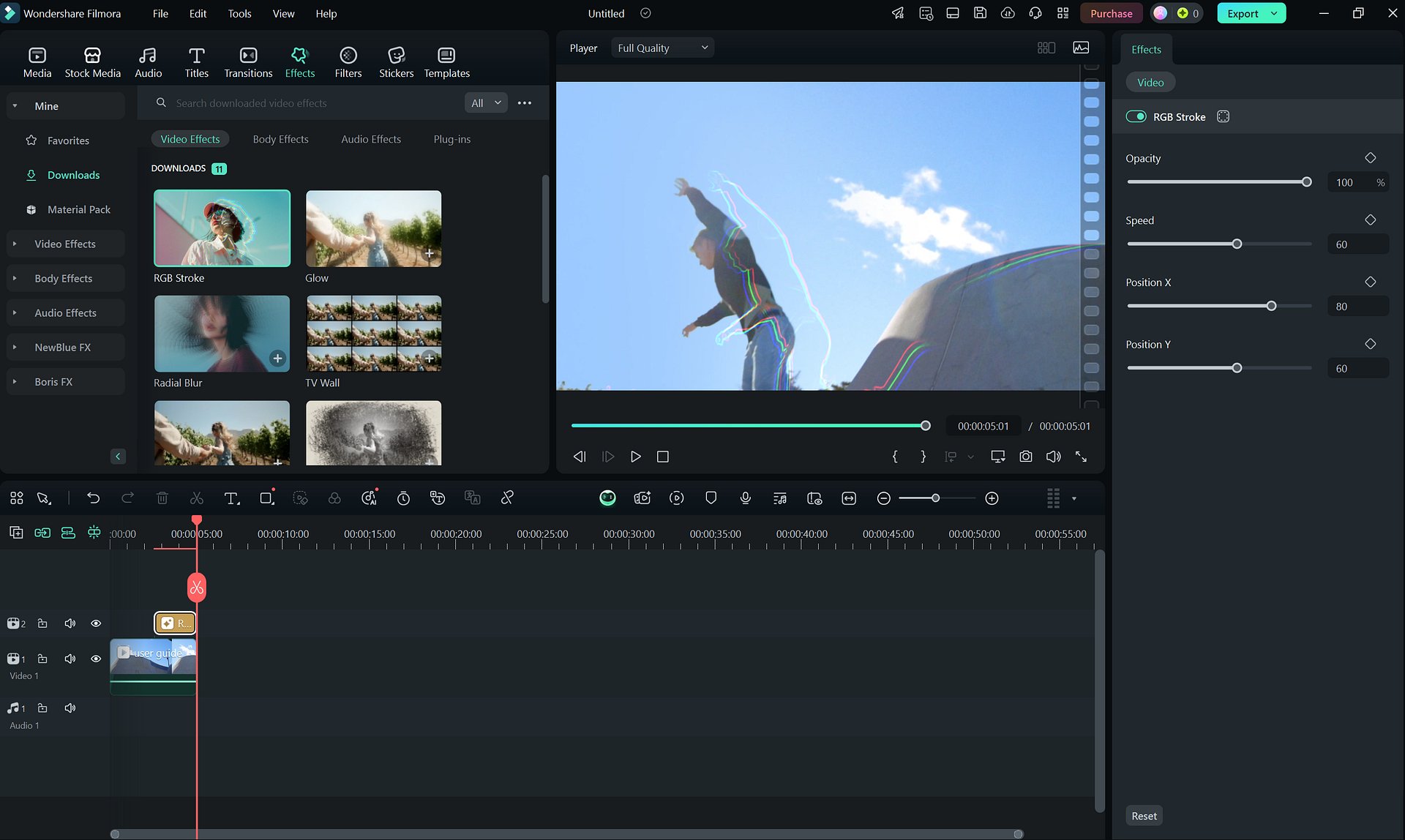Open the All filter dropdown in effects search
This screenshot has width=1405, height=840.
point(485,102)
